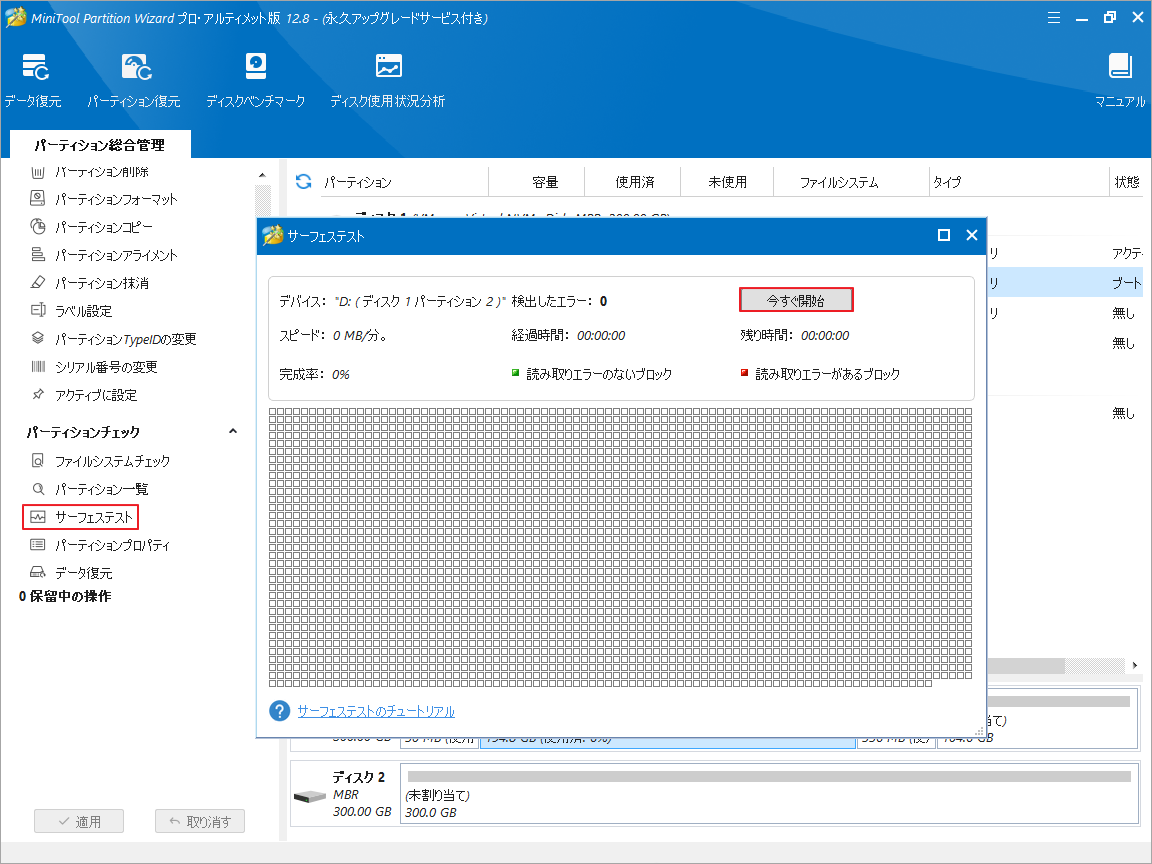Viewport: 1152px width, 864px height.
Task: Launch パーティション復元 from the toolbar
Action: [x=136, y=67]
